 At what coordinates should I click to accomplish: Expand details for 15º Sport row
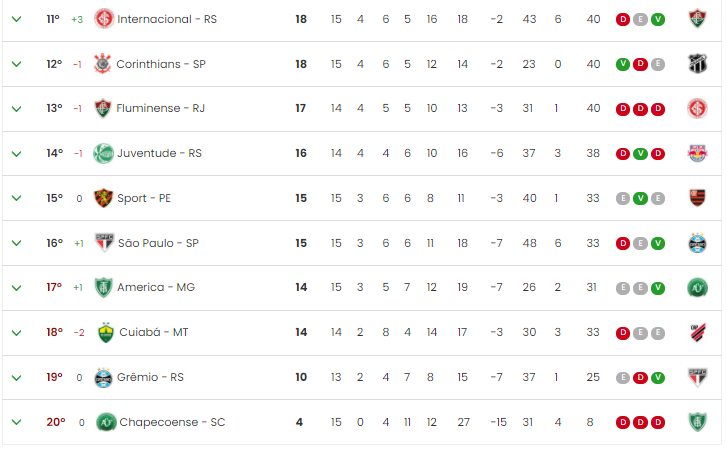(x=17, y=198)
